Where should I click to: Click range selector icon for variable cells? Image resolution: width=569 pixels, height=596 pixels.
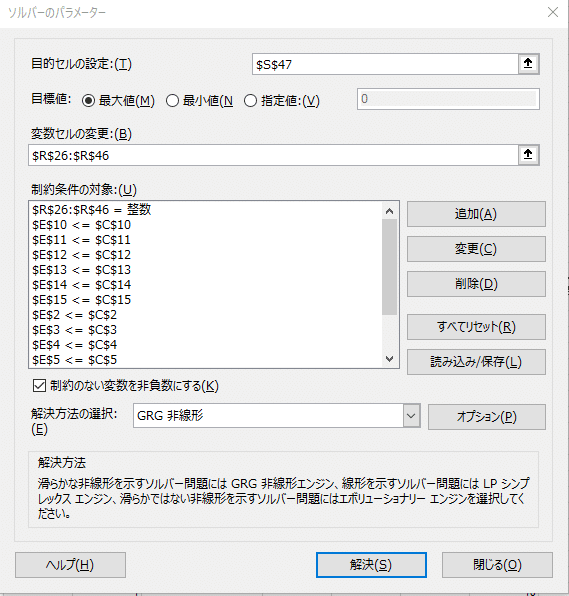tap(528, 155)
